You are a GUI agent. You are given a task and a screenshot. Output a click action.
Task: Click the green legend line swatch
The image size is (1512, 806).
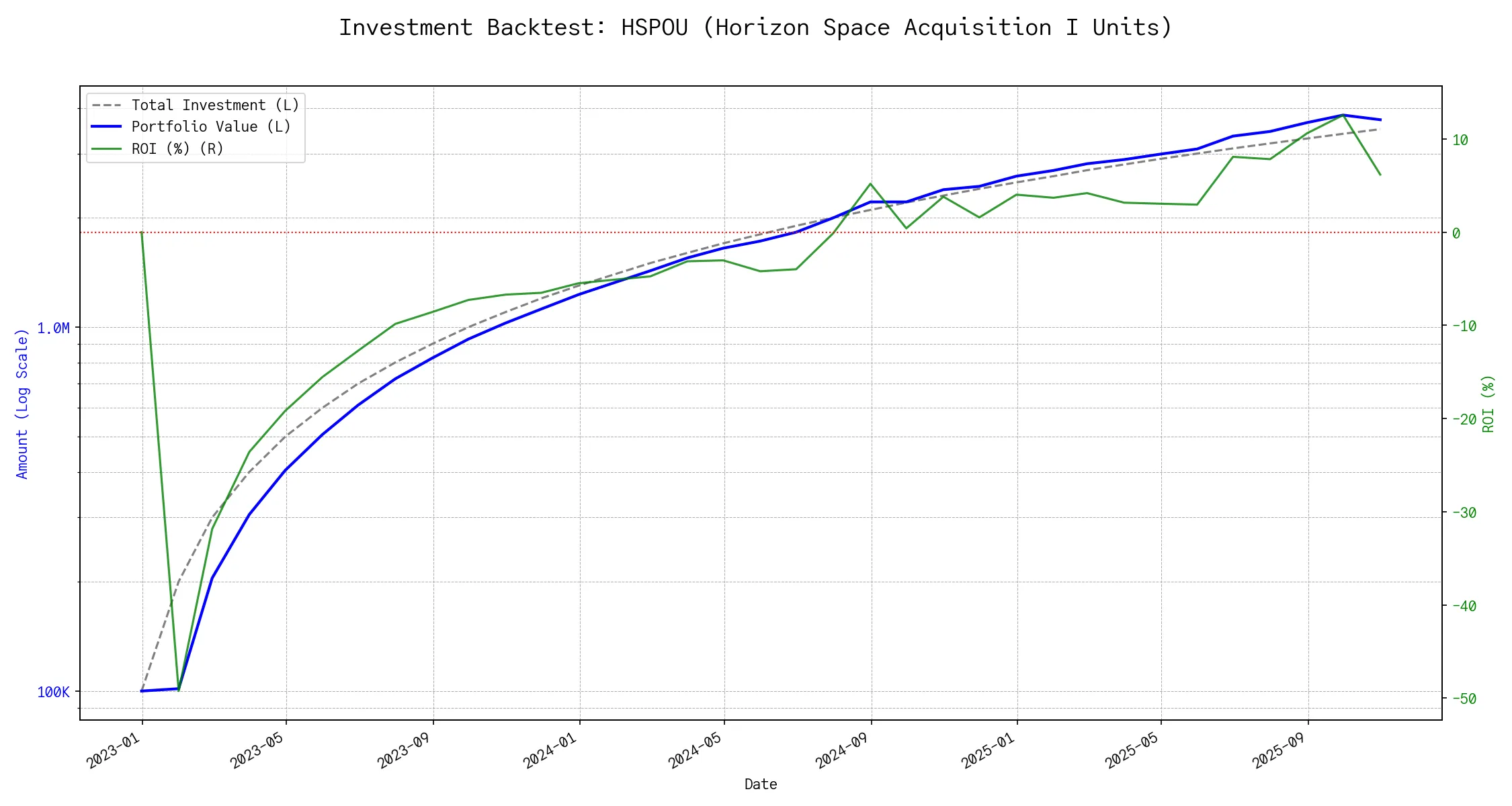106,148
